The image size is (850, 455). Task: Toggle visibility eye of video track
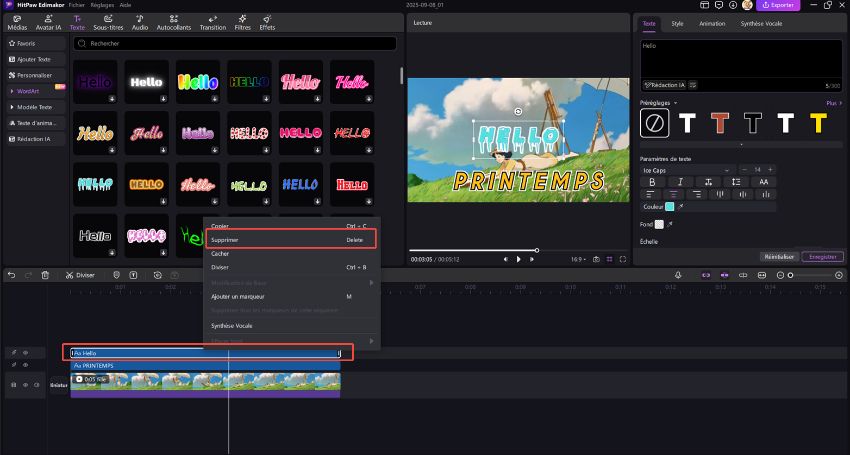(x=25, y=385)
